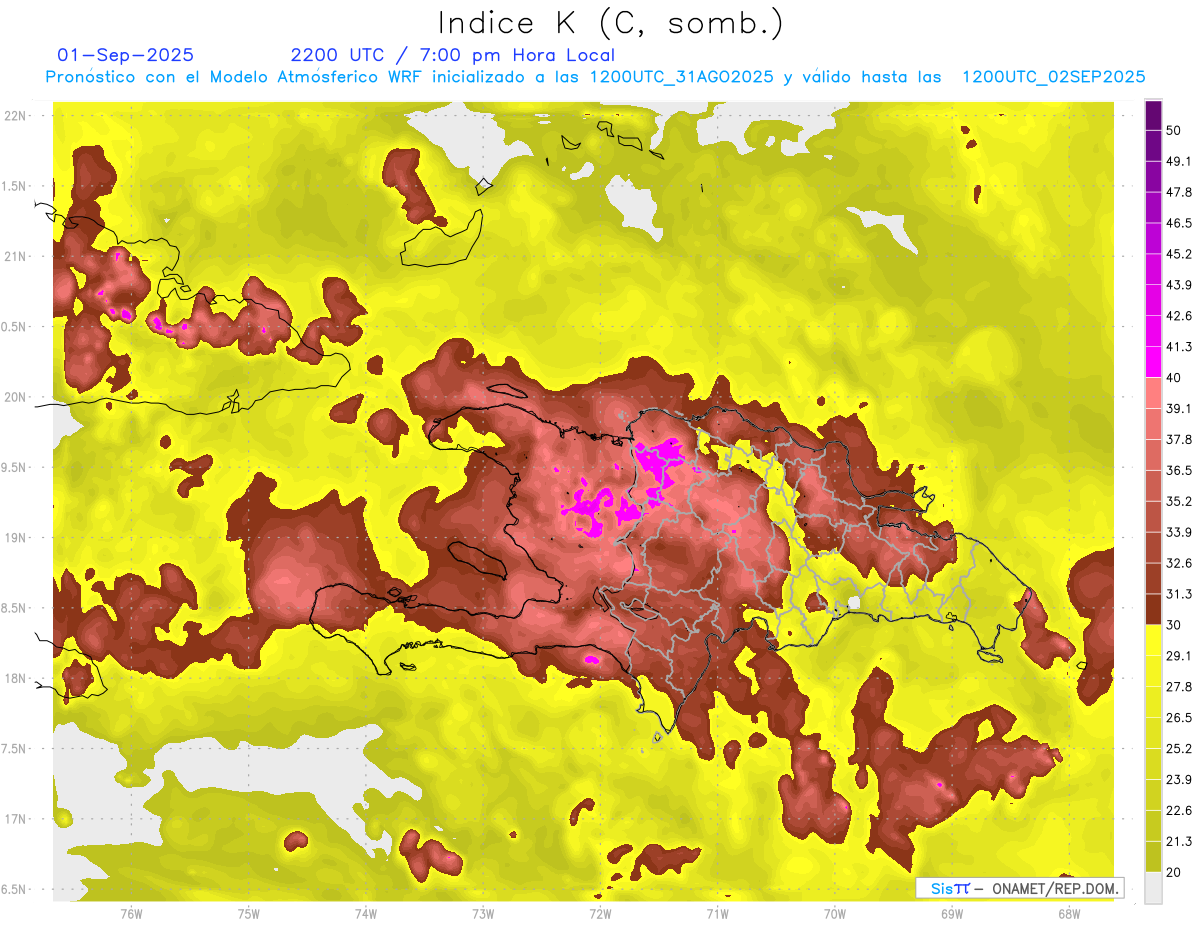The image size is (1200, 927).
Task: Click the longitude label "72W"
Action: 600,914
